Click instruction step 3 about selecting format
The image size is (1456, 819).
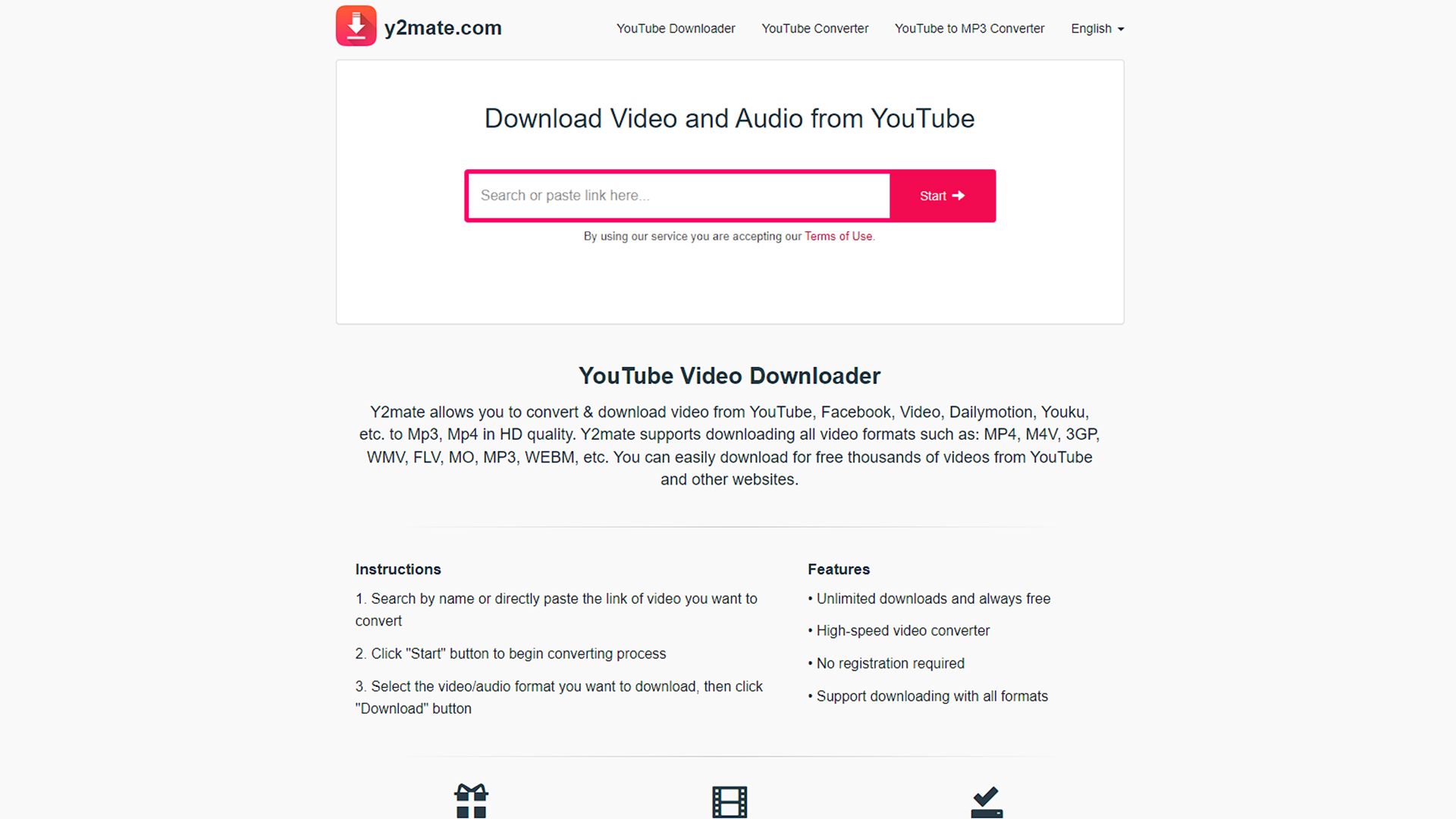[559, 698]
